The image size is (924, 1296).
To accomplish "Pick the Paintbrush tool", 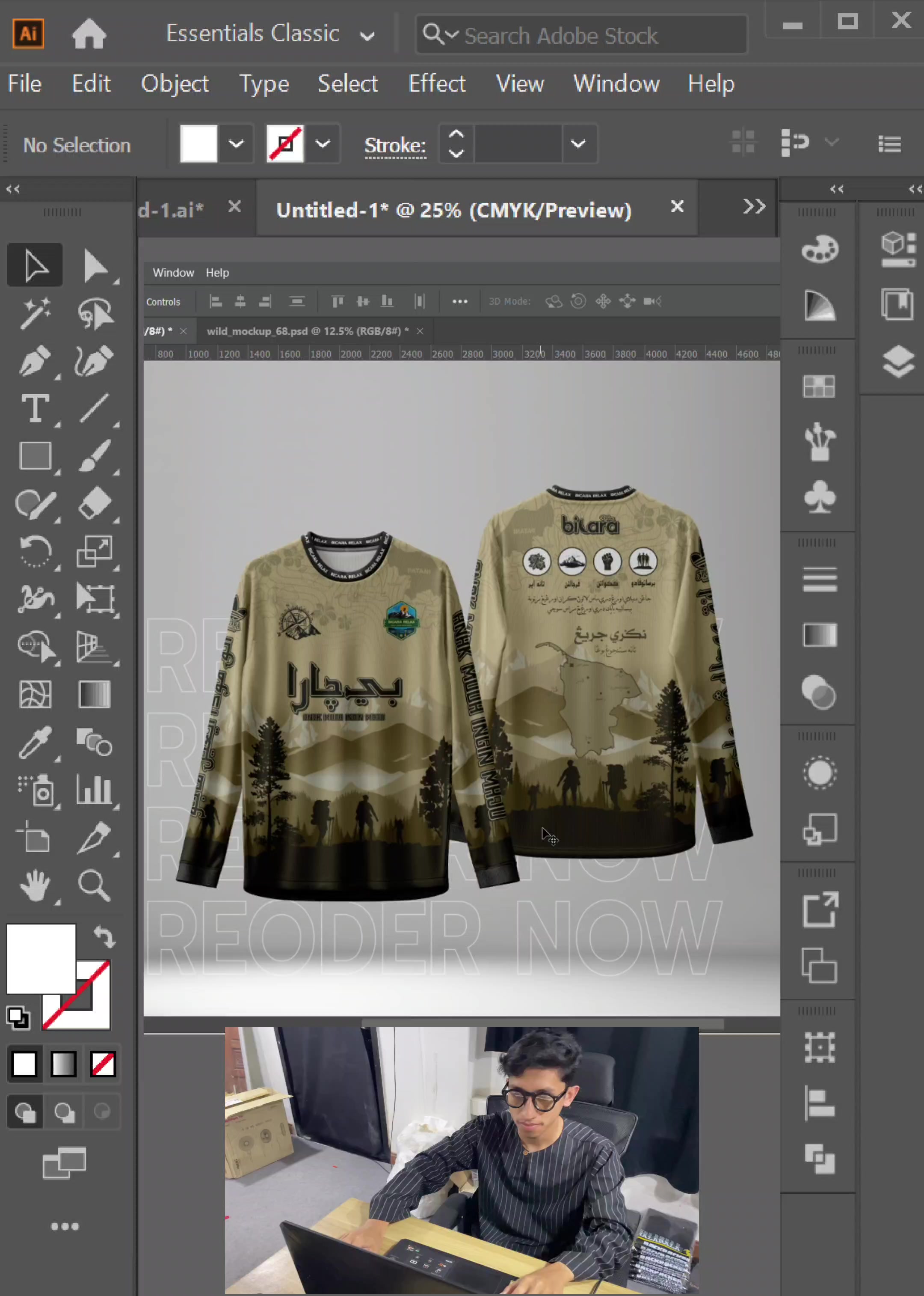I will (x=95, y=457).
